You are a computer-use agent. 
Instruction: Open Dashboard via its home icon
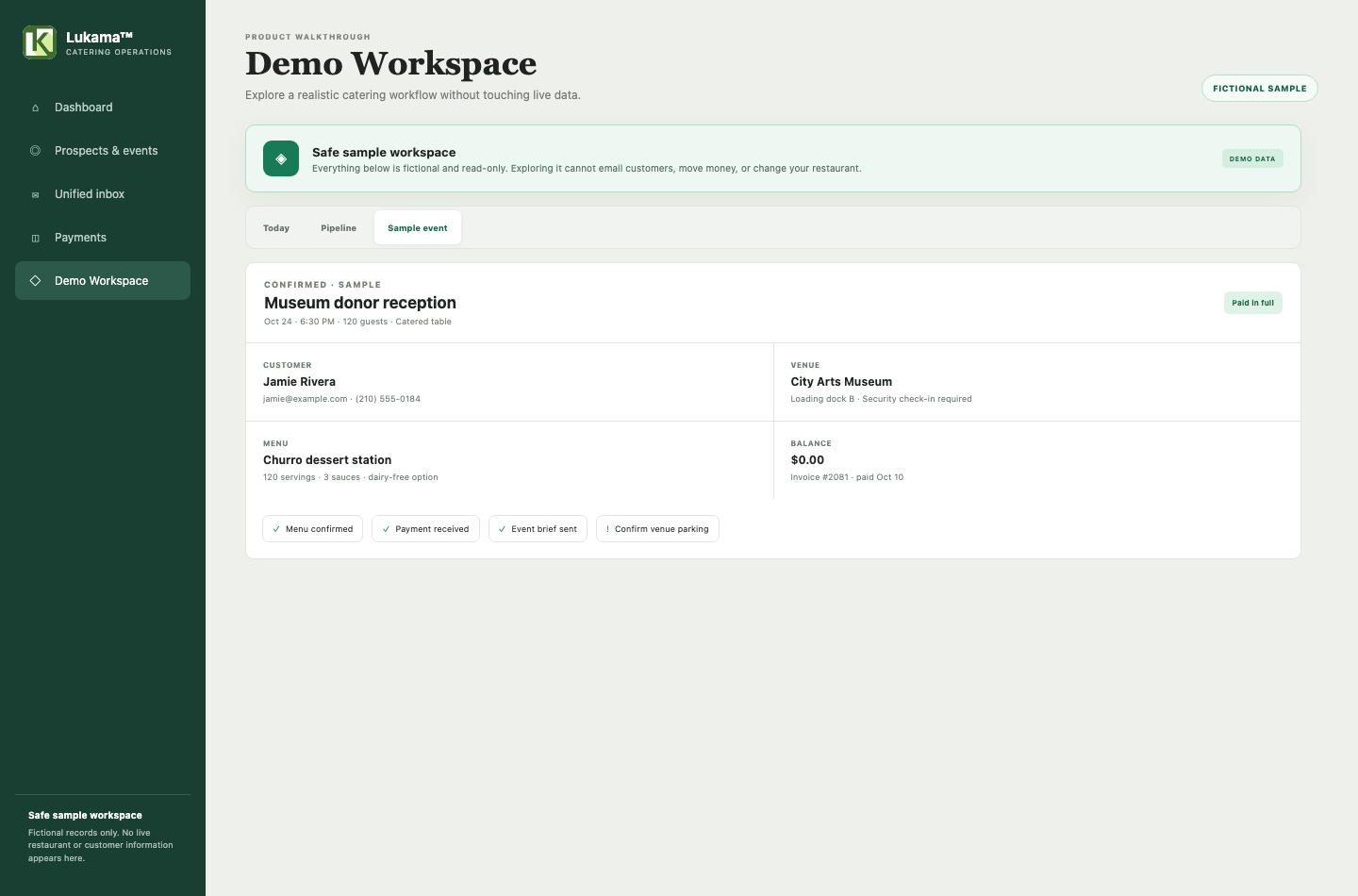click(x=36, y=108)
